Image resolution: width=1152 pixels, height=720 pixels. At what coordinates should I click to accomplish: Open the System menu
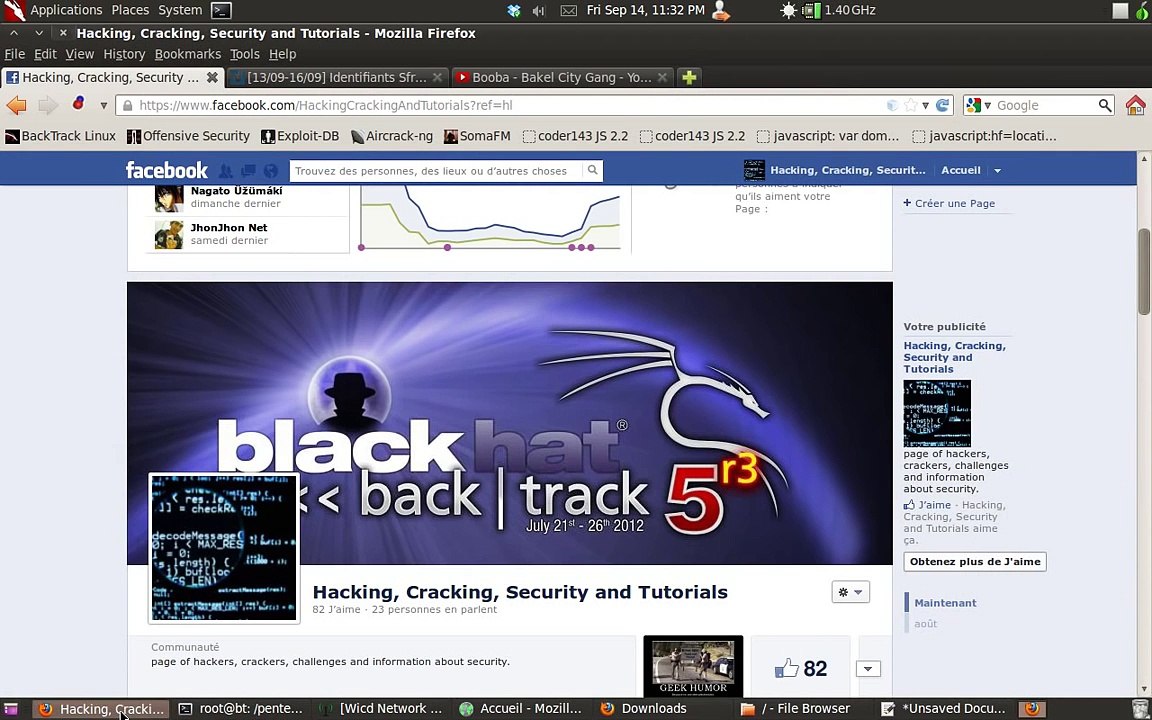180,10
